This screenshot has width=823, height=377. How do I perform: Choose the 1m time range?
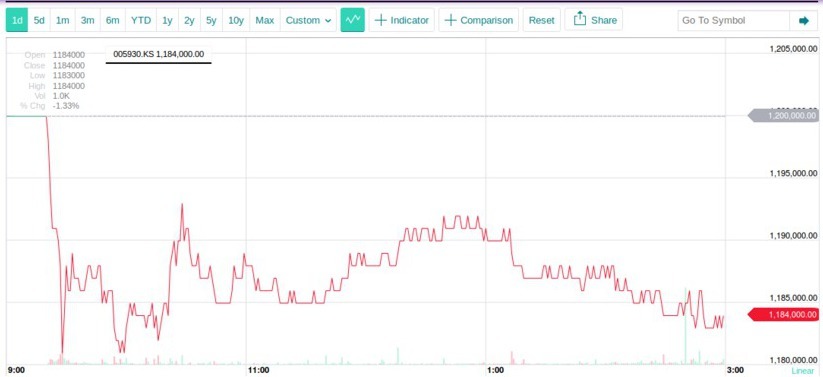(x=62, y=20)
